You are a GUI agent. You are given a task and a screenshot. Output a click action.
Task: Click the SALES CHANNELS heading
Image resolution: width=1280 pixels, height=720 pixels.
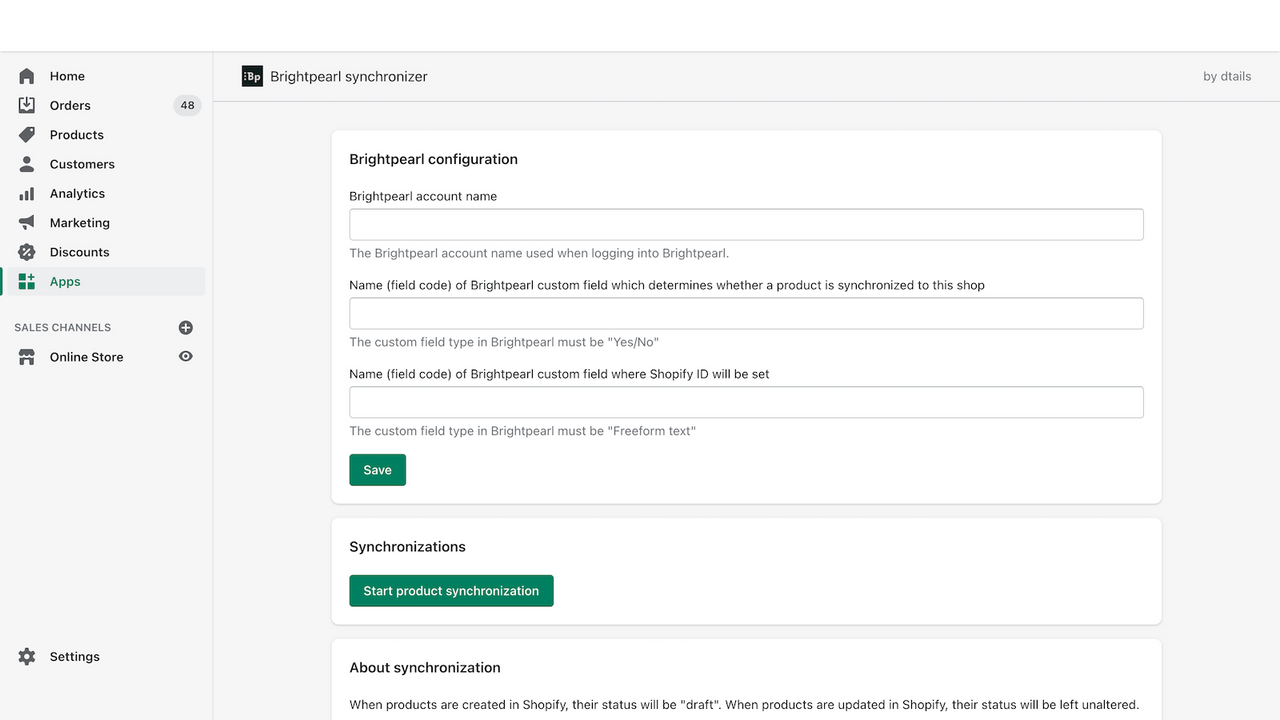(x=63, y=328)
